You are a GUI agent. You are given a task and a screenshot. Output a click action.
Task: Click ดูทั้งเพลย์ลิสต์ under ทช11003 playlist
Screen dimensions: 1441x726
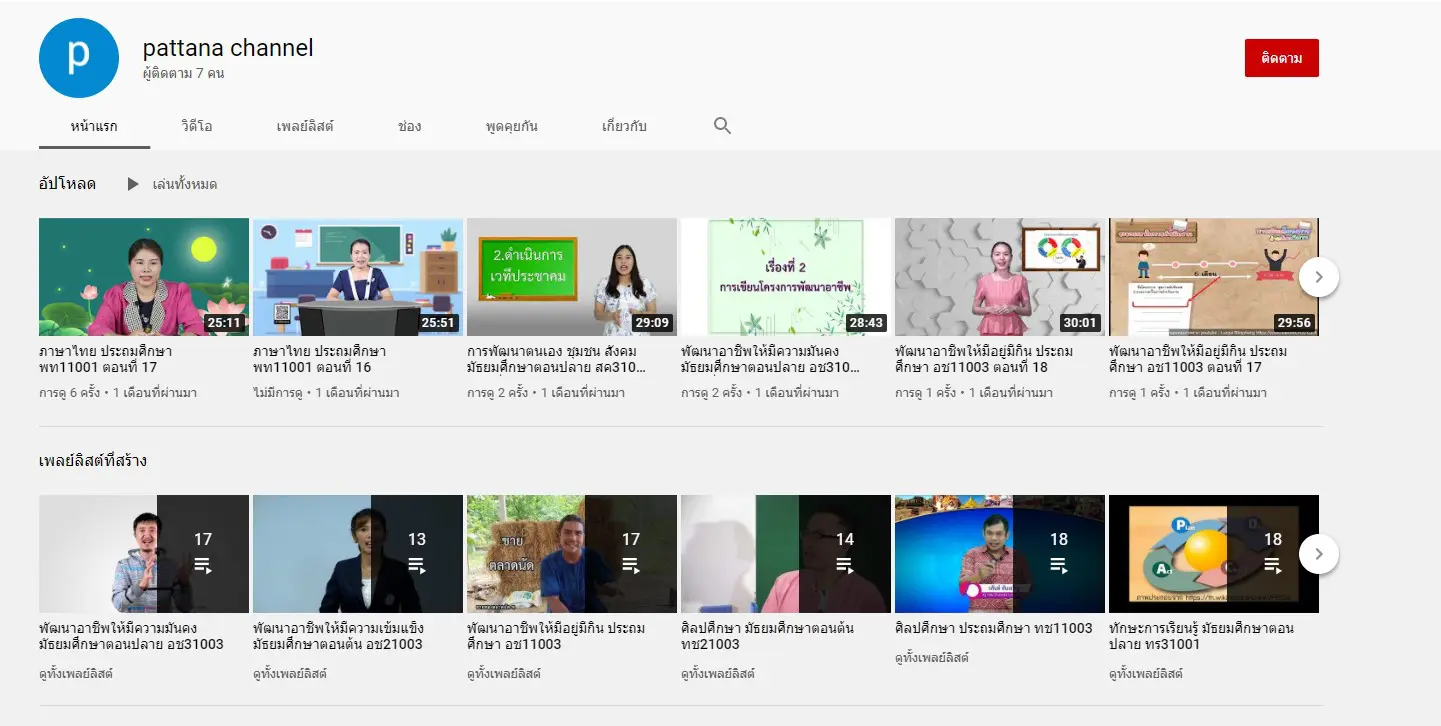[x=932, y=658]
